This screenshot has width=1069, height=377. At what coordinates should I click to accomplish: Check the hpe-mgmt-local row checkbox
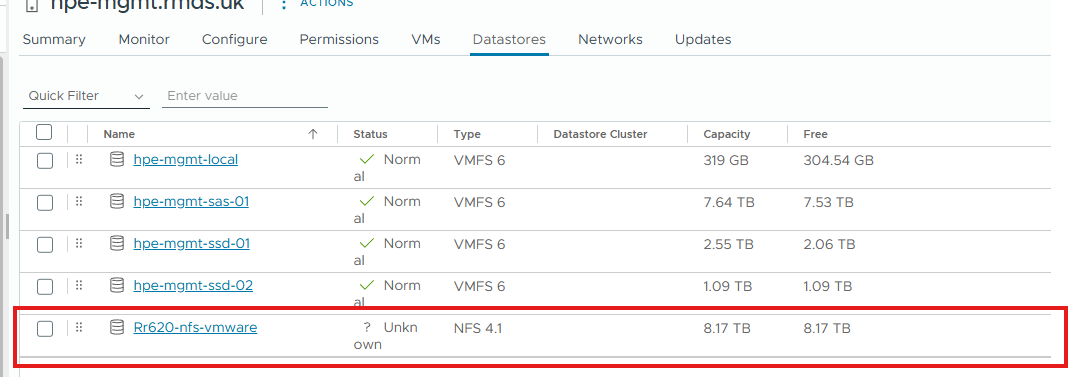coord(44,161)
